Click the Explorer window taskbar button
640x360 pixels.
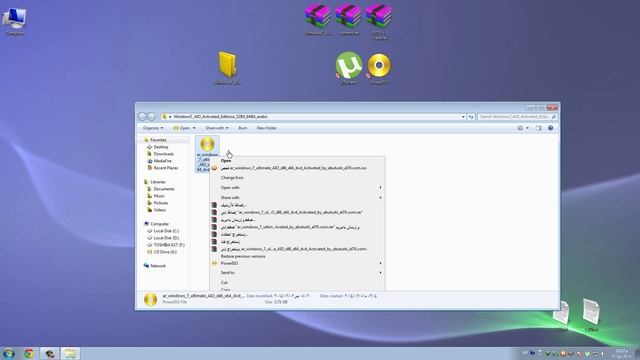pos(70,353)
